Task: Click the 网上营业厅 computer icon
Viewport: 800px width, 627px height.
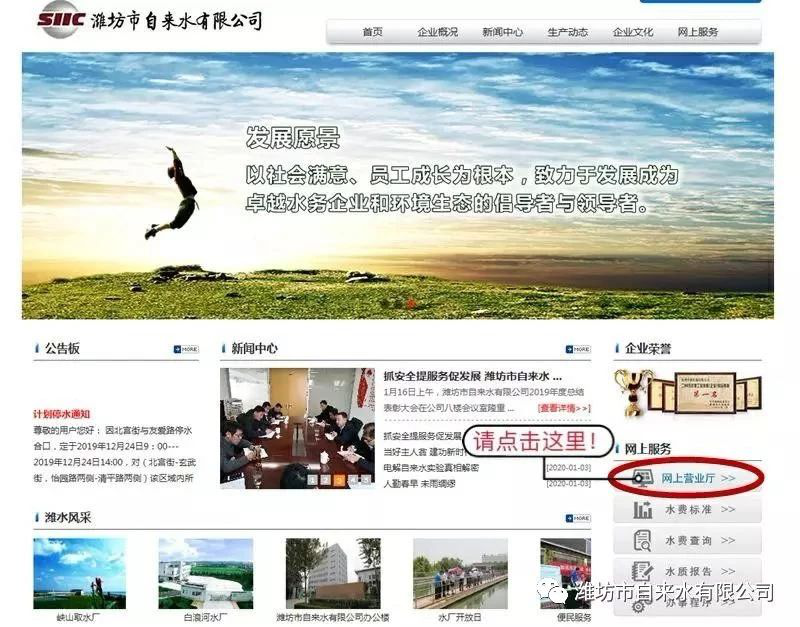Action: coord(641,478)
